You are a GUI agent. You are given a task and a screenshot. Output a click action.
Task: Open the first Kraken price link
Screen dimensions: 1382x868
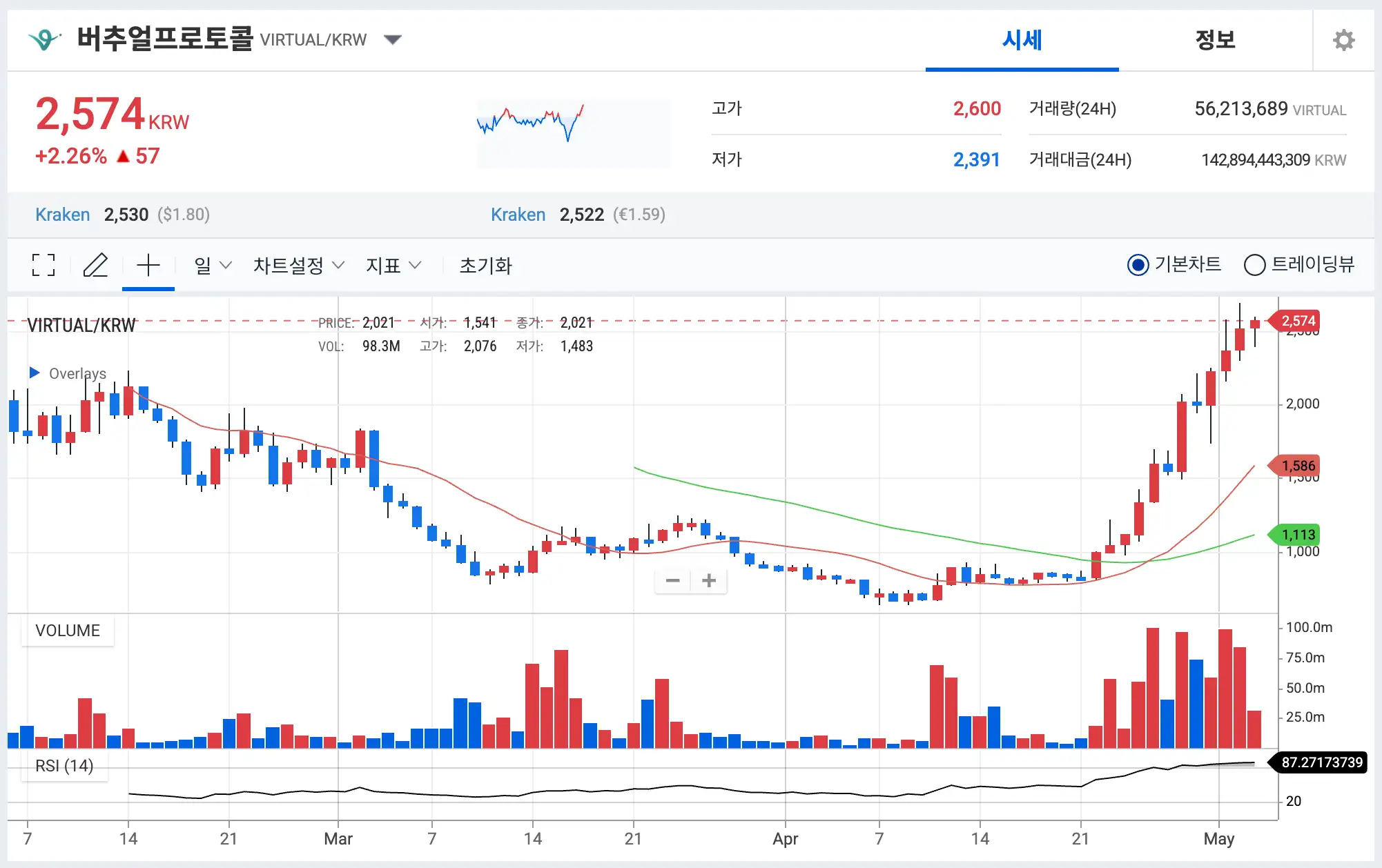pos(63,215)
